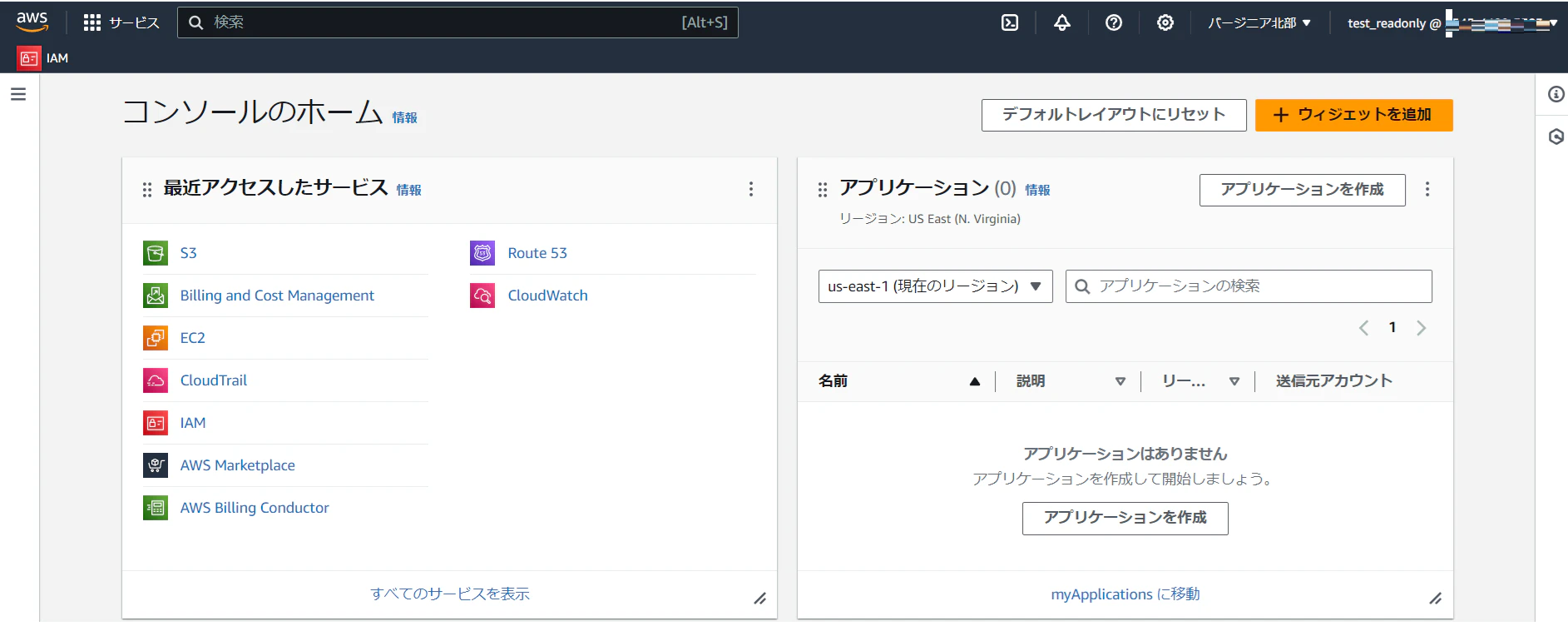The width and height of the screenshot is (1568, 631).
Task: Click the 送信元アカウント column header
Action: (x=1334, y=381)
